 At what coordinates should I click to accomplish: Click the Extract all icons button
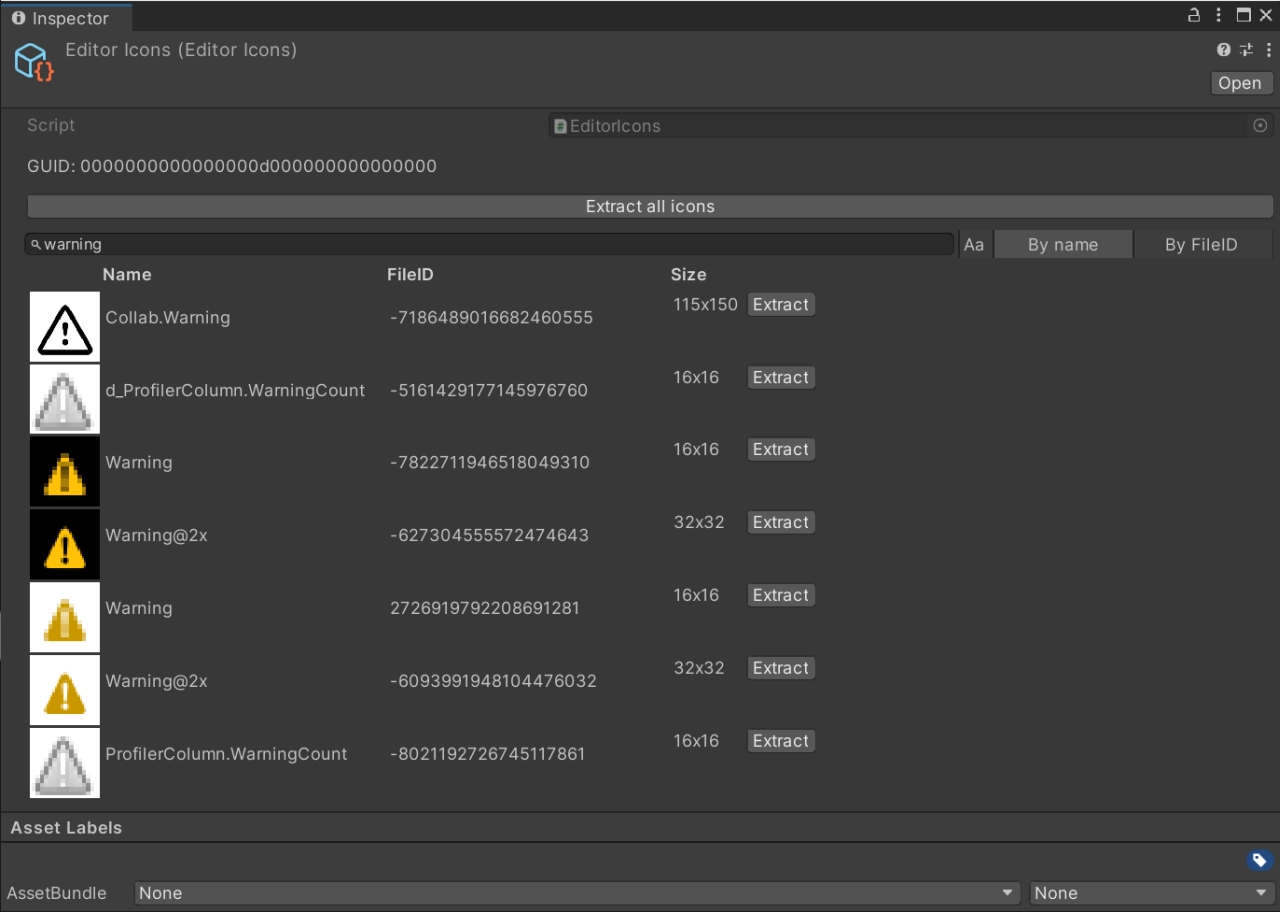[x=650, y=206]
